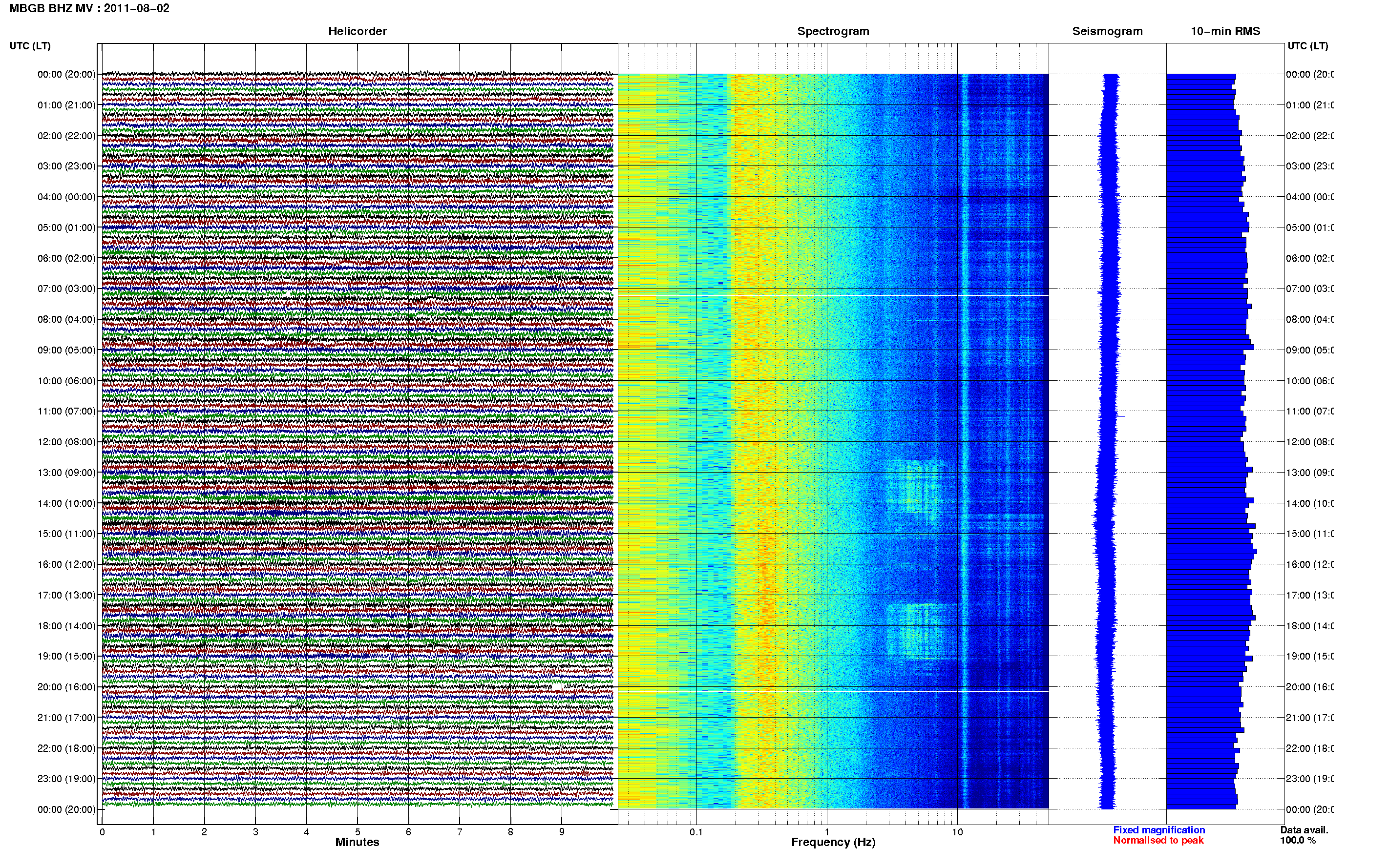Select left time label '22:00 (18:00)'
The width and height of the screenshot is (1389, 868).
[x=66, y=748]
